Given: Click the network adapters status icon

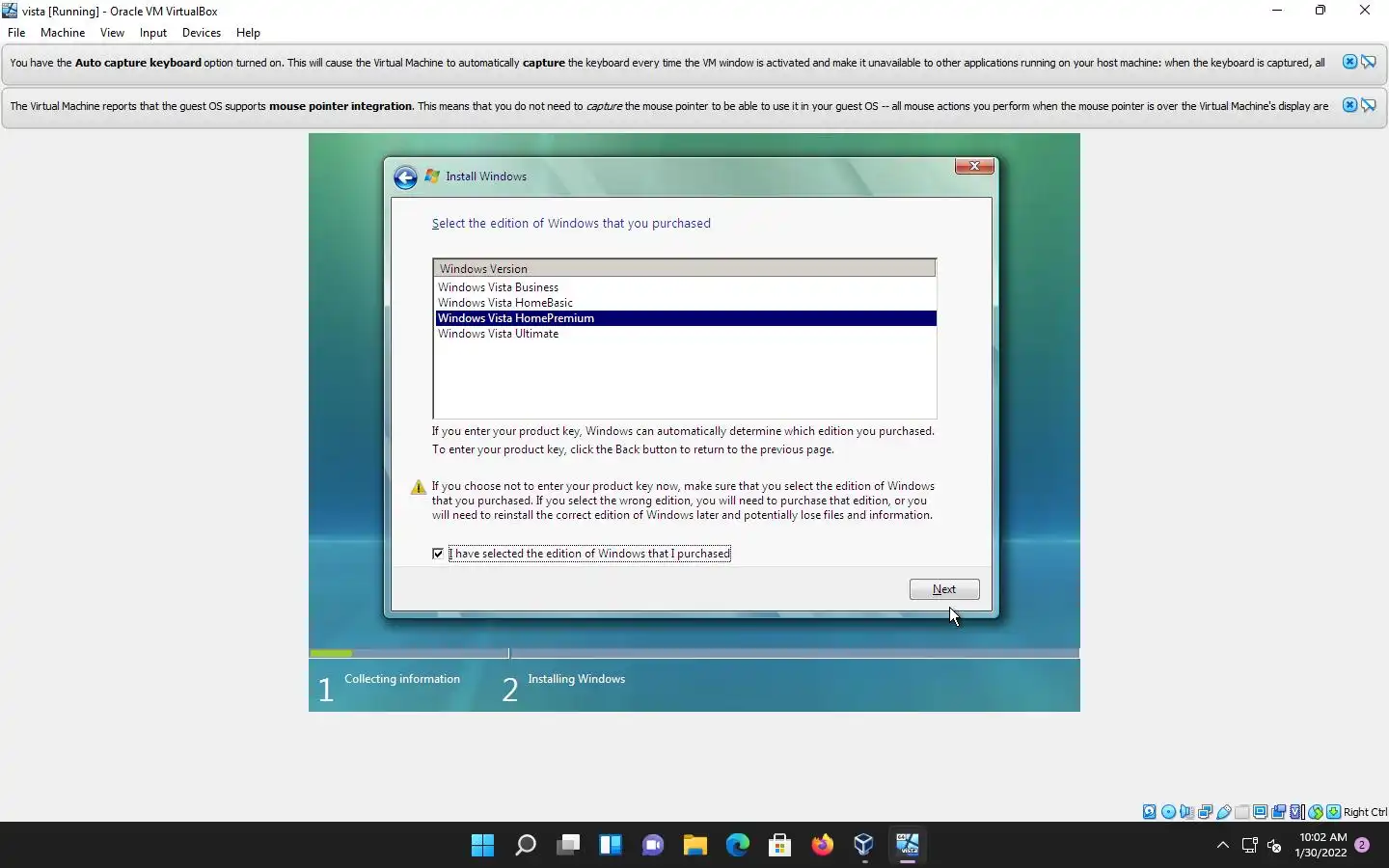Looking at the screenshot, I should (1205, 812).
